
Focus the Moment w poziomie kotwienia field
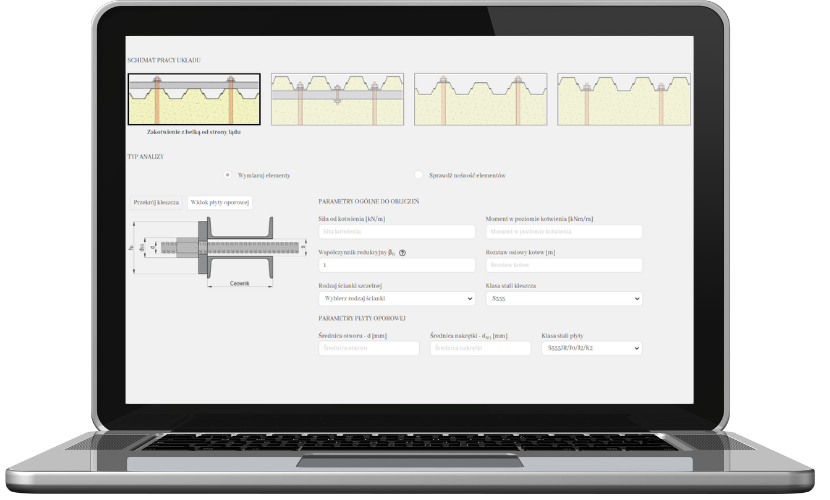563,232
